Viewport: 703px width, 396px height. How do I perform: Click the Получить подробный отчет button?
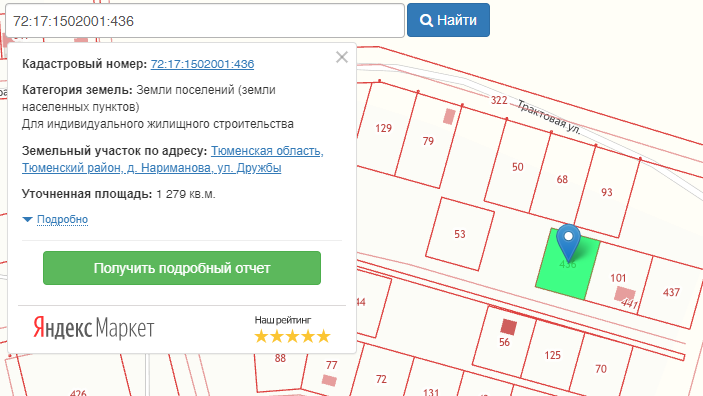click(x=182, y=268)
